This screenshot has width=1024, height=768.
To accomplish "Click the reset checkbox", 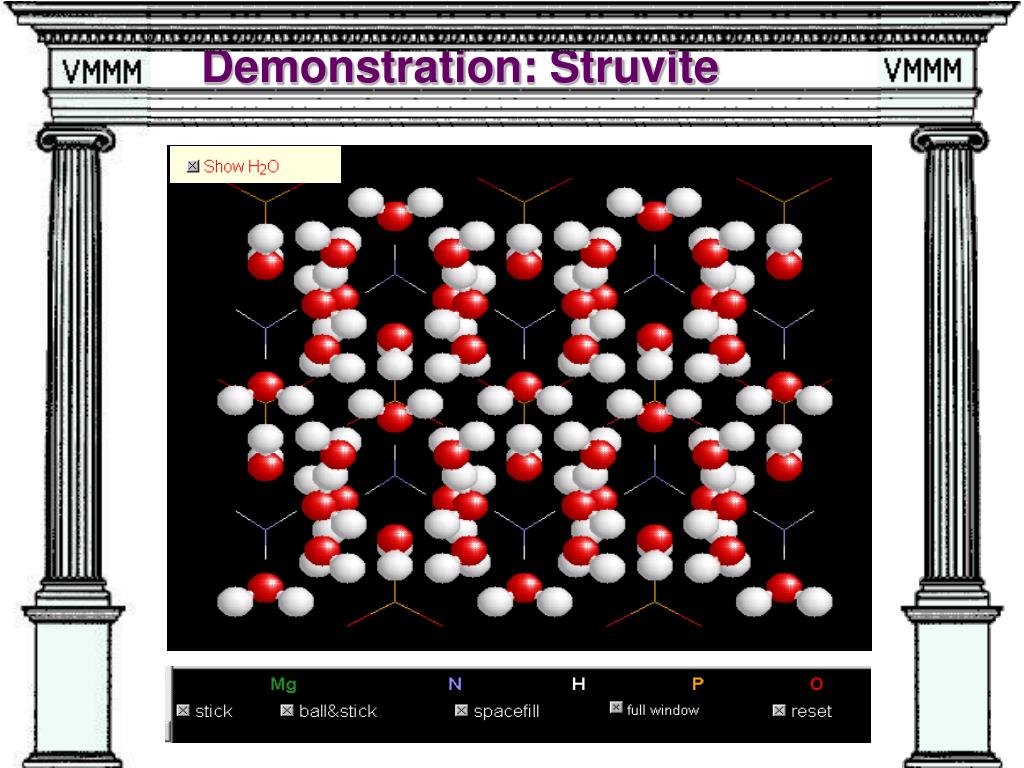I will [x=778, y=711].
